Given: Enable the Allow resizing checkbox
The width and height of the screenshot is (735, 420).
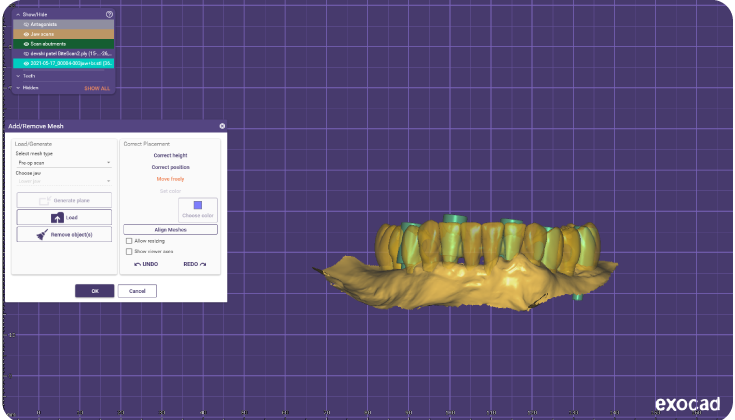Looking at the screenshot, I should pos(129,241).
